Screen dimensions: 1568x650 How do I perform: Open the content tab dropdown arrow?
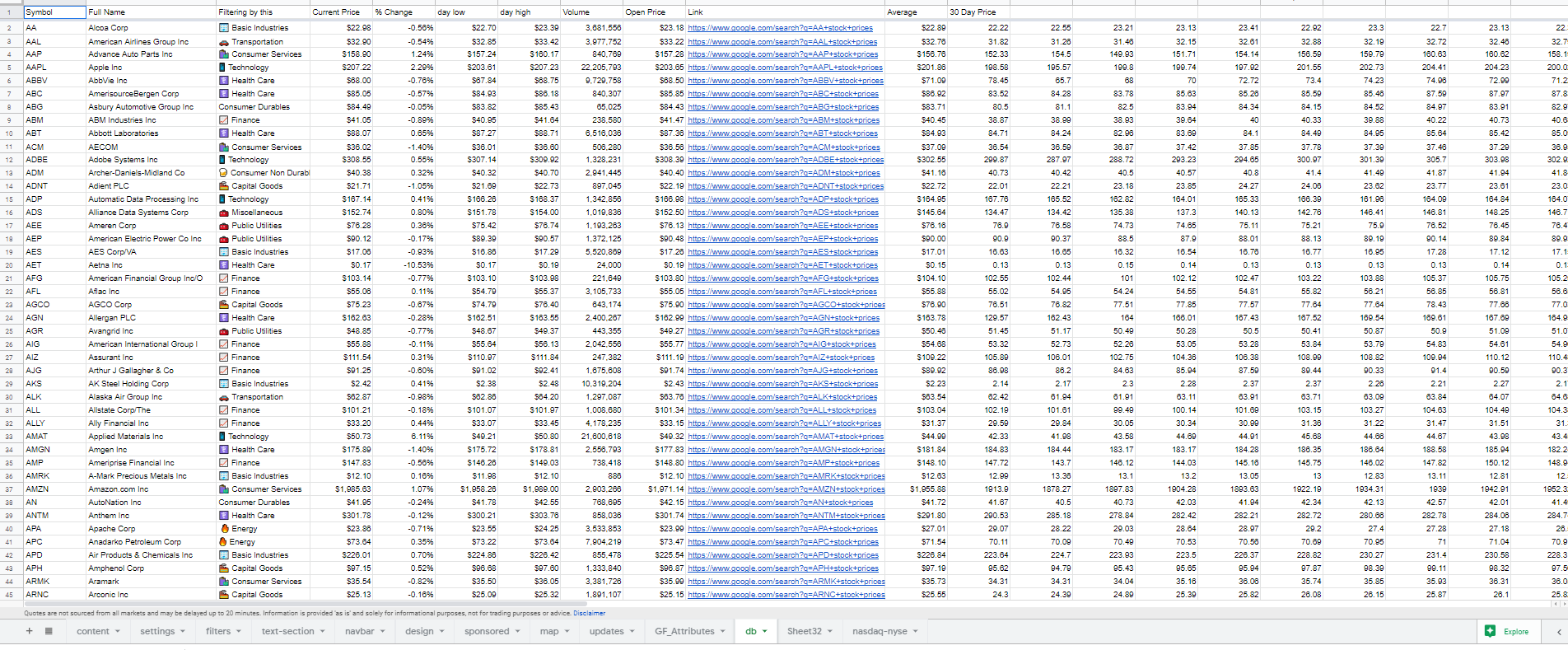point(118,632)
